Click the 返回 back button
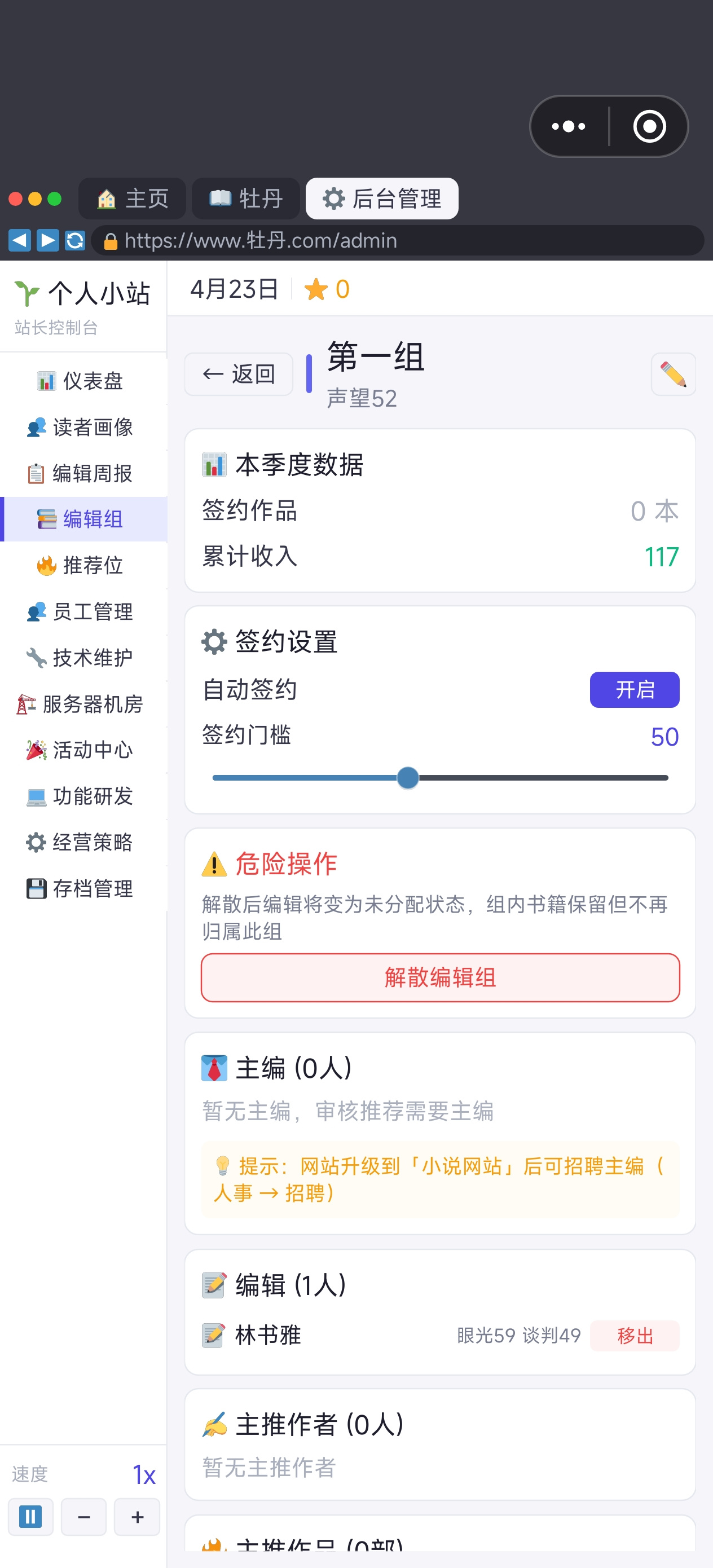This screenshot has height=1568, width=713. click(239, 374)
